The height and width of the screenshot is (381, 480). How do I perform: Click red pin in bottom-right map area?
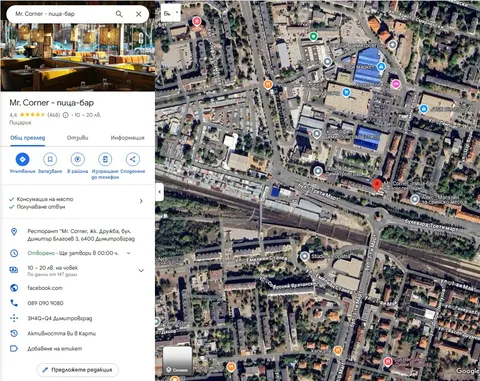[387, 361]
